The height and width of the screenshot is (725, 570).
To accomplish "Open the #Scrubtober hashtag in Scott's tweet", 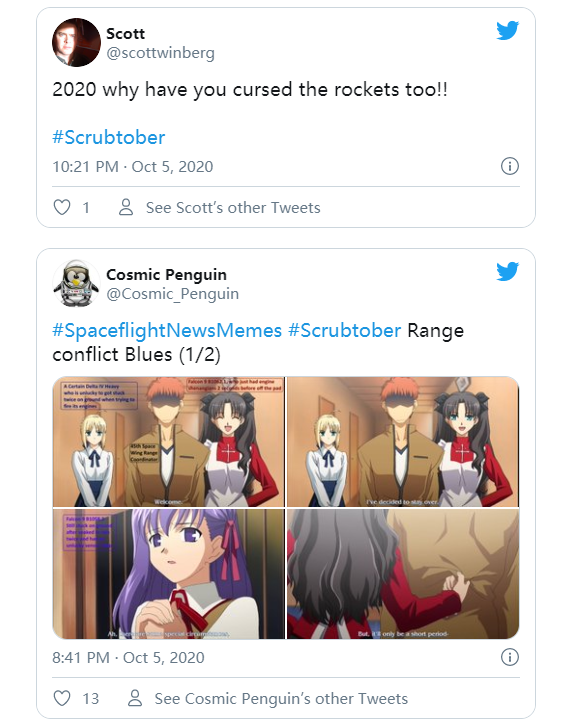I will point(109,137).
